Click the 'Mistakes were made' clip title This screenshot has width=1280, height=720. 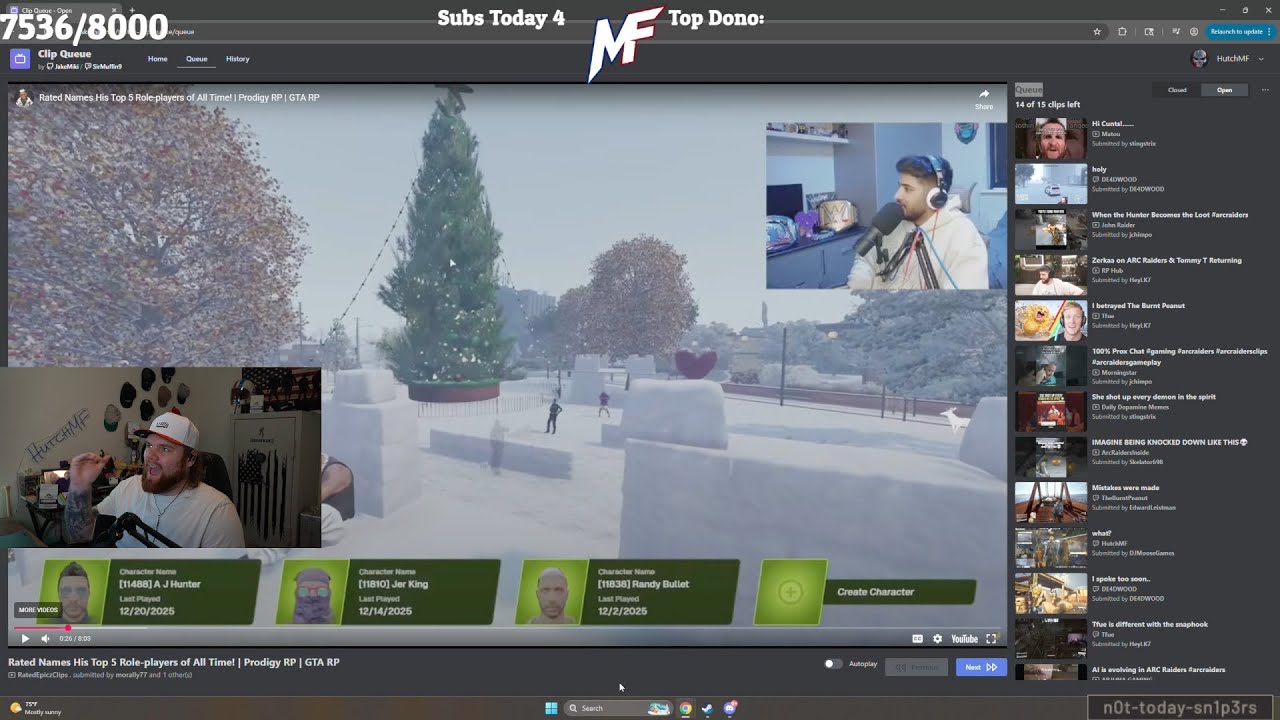point(1125,488)
